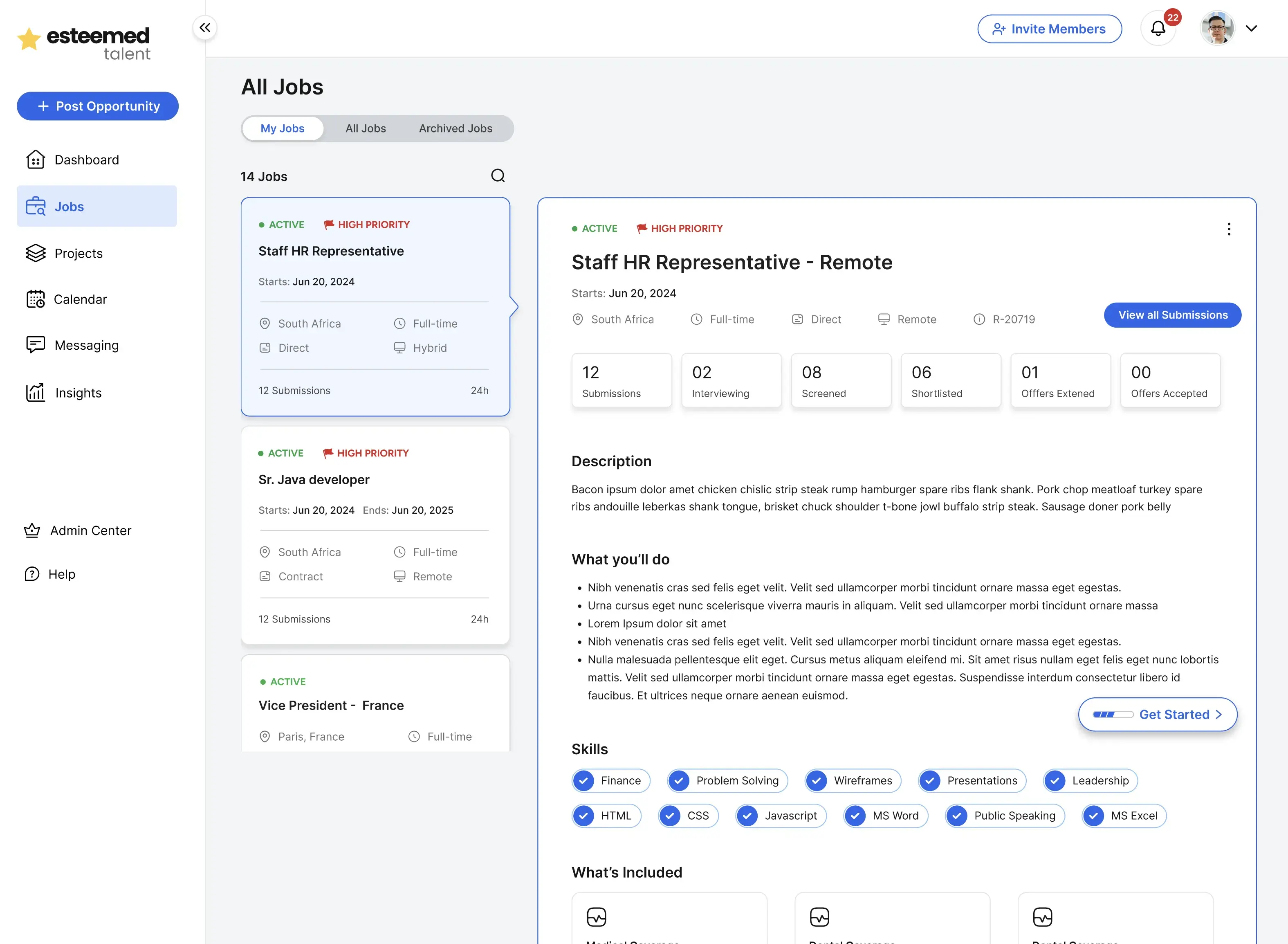Open the Projects section
Screen dimensions: 1288x944
78,253
